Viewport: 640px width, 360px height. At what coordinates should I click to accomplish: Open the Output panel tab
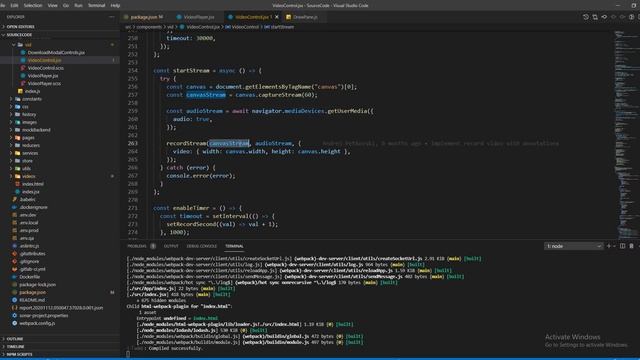171,246
